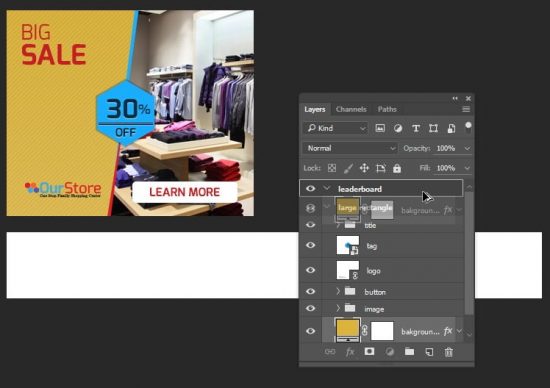Select the tag layer name
Image resolution: width=550 pixels, height=388 pixels.
[x=371, y=246]
